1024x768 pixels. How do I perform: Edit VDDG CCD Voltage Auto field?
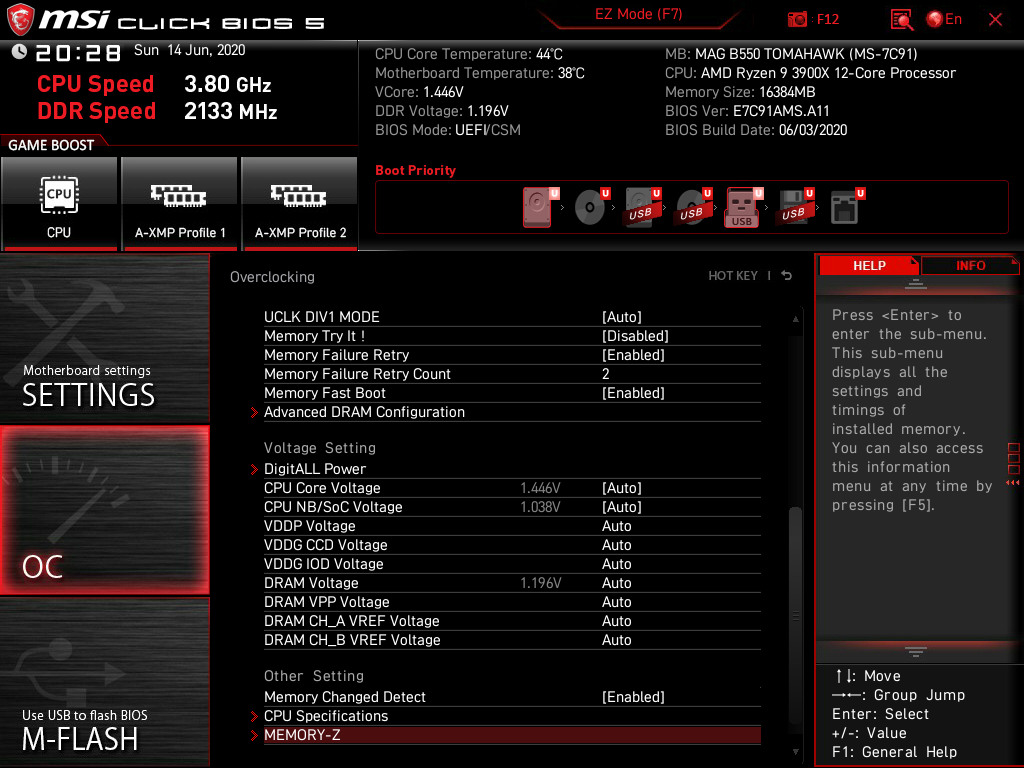tap(616, 545)
